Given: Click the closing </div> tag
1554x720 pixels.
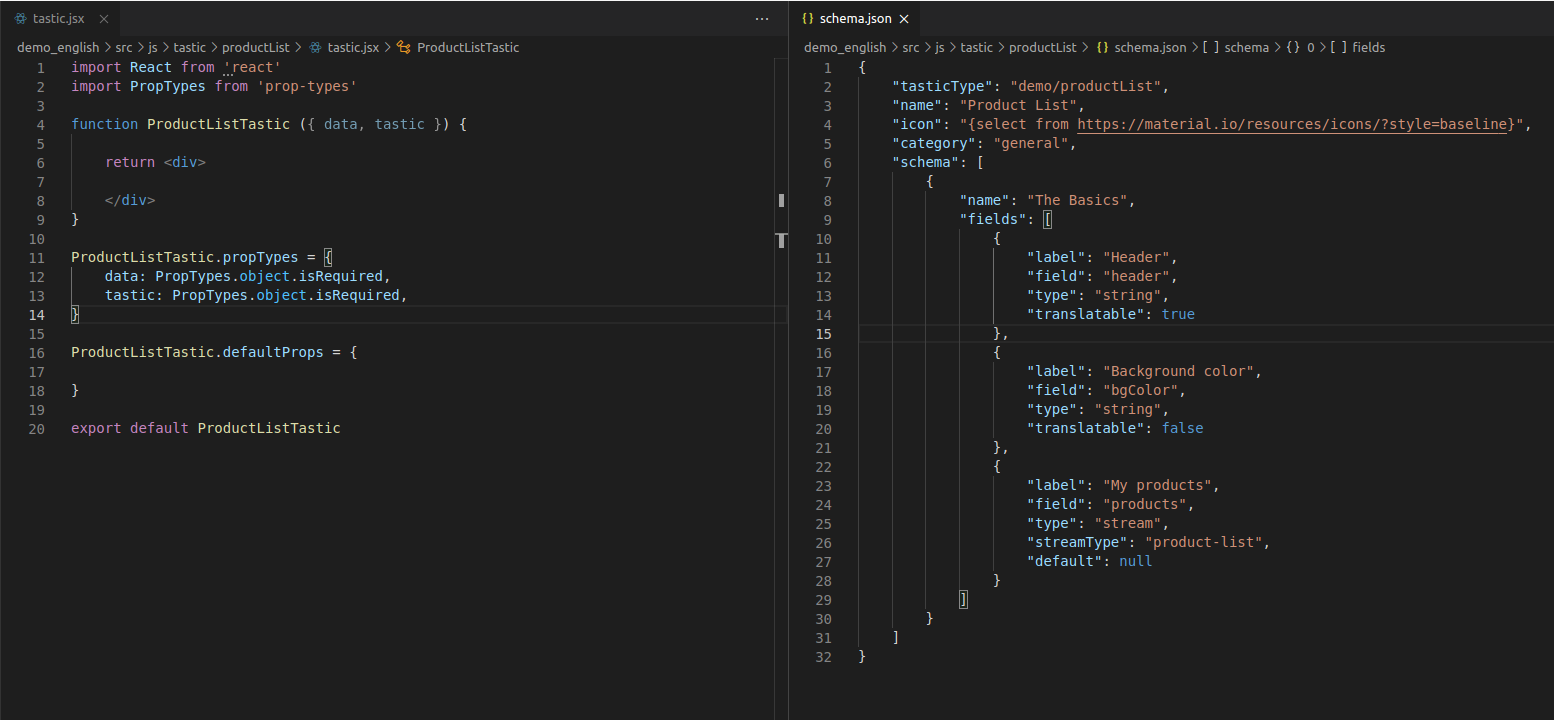Looking at the screenshot, I should (130, 200).
